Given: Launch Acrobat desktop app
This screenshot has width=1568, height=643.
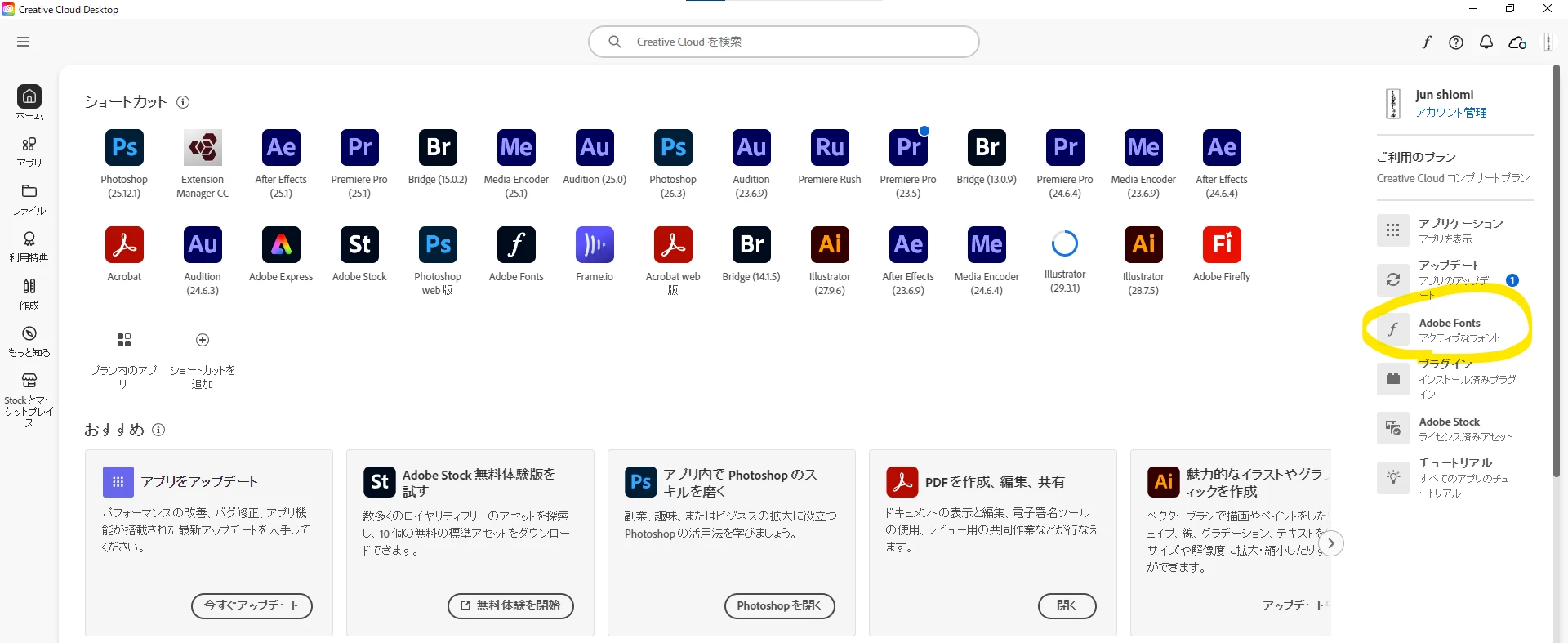Looking at the screenshot, I should [x=124, y=245].
